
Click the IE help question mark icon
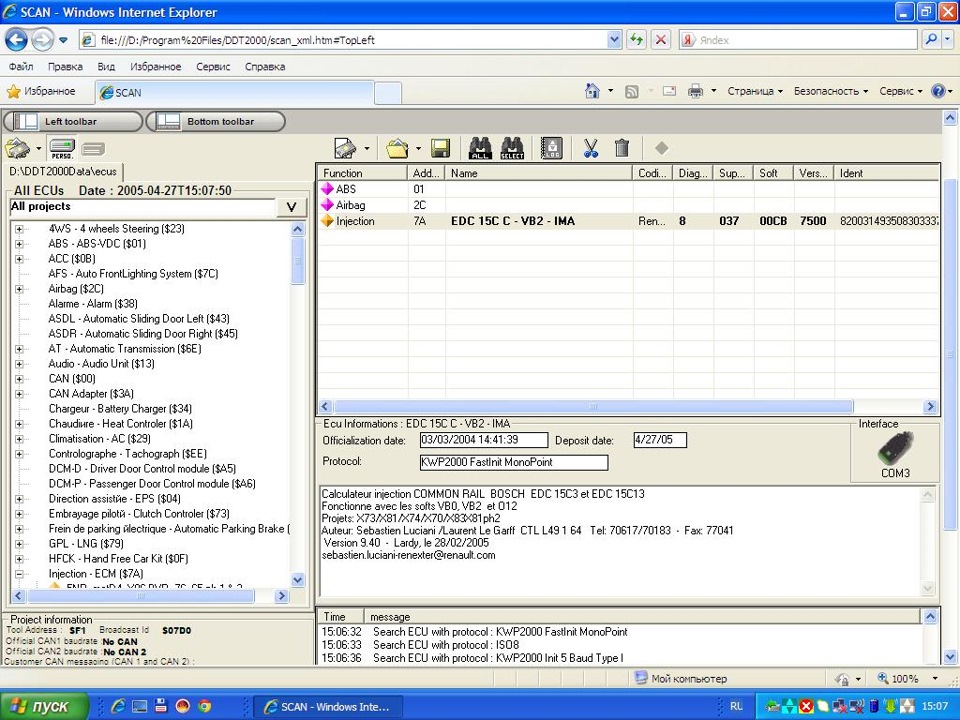(938, 91)
